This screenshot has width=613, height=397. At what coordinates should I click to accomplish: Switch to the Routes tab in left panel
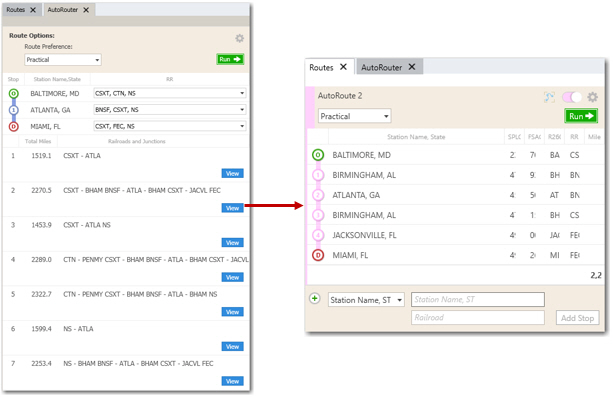(16, 10)
